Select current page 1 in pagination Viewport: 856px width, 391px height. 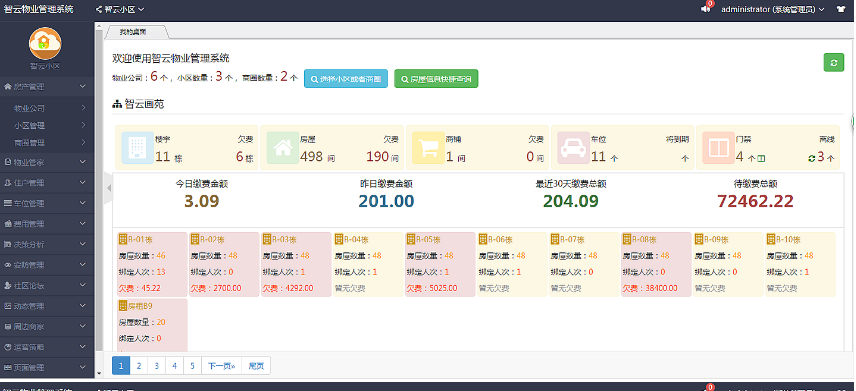tap(121, 366)
